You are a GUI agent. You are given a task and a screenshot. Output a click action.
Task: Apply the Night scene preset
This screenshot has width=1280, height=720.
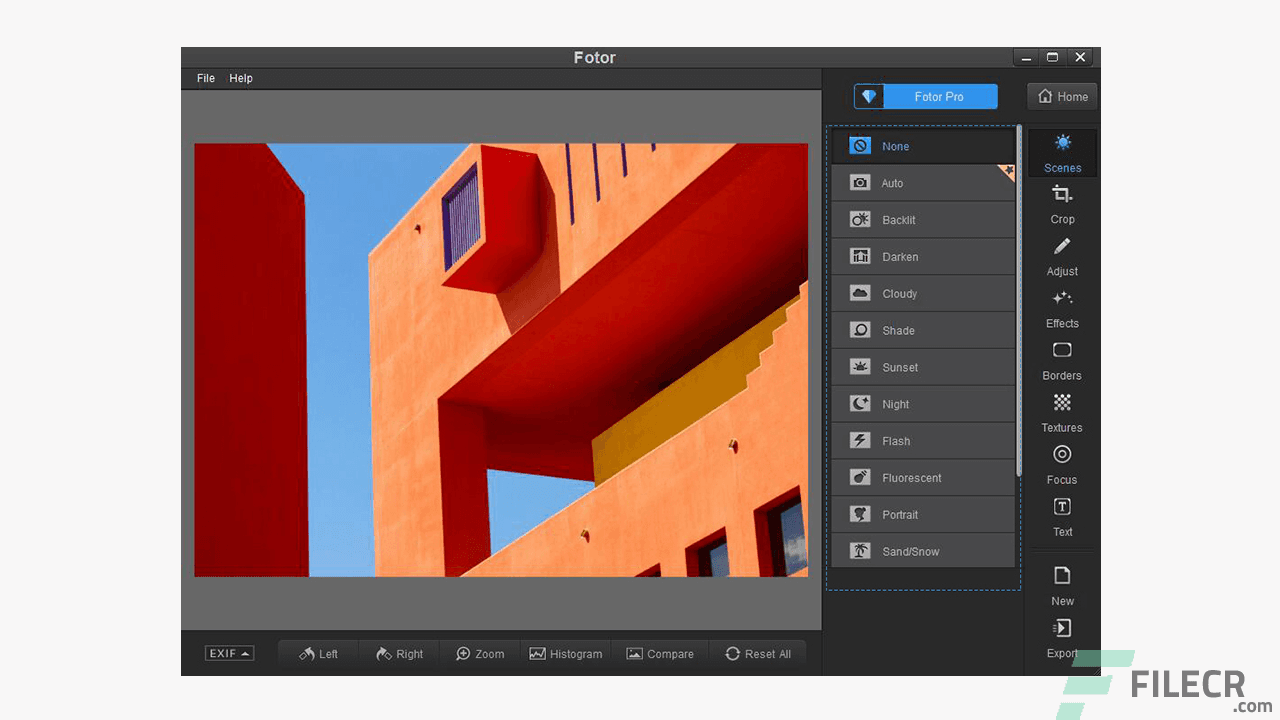click(922, 404)
